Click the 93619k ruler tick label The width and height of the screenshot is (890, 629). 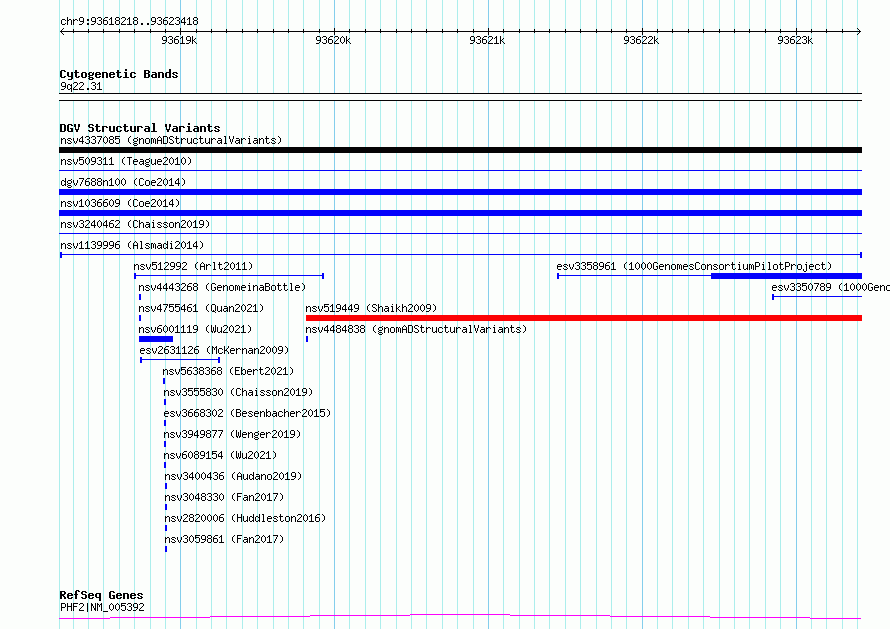[179, 40]
